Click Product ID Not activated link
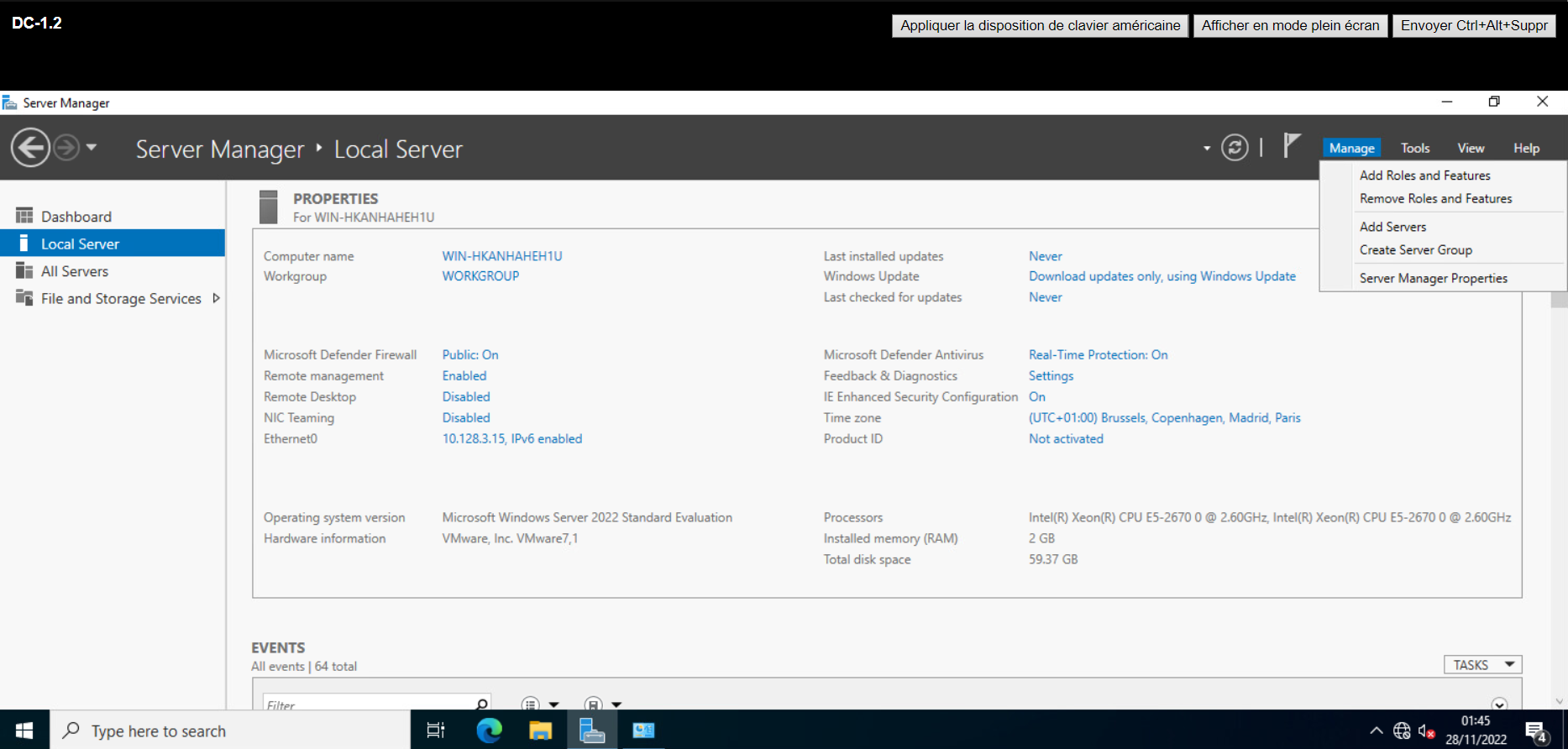1568x749 pixels. 1067,439
